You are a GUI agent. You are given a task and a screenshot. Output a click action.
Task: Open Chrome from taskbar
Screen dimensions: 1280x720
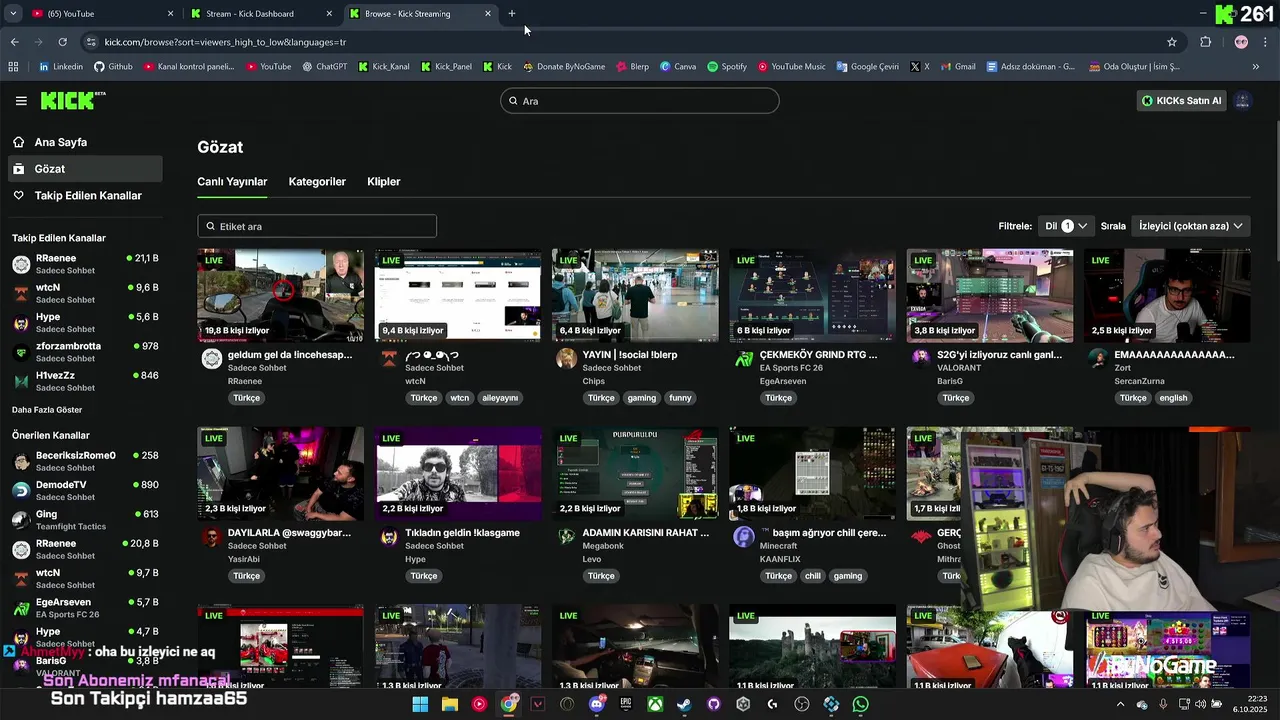tap(509, 704)
